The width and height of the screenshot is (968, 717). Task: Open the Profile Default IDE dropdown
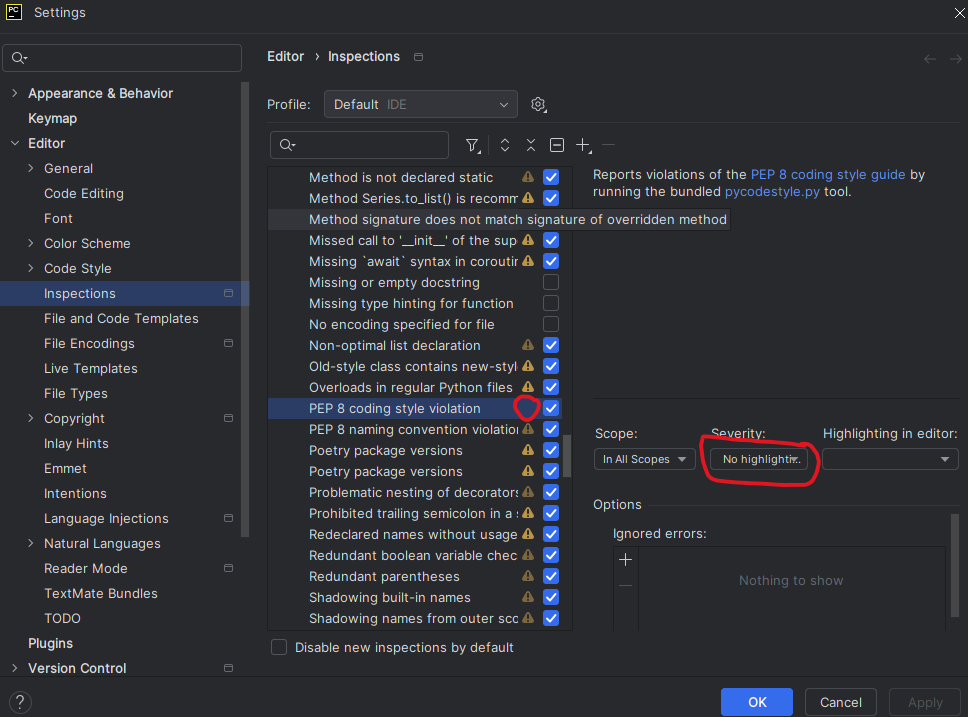click(420, 104)
